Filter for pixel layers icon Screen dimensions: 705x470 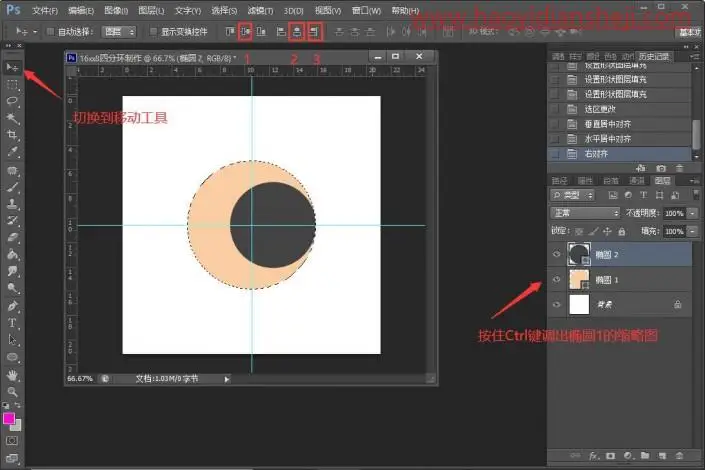tap(612, 195)
